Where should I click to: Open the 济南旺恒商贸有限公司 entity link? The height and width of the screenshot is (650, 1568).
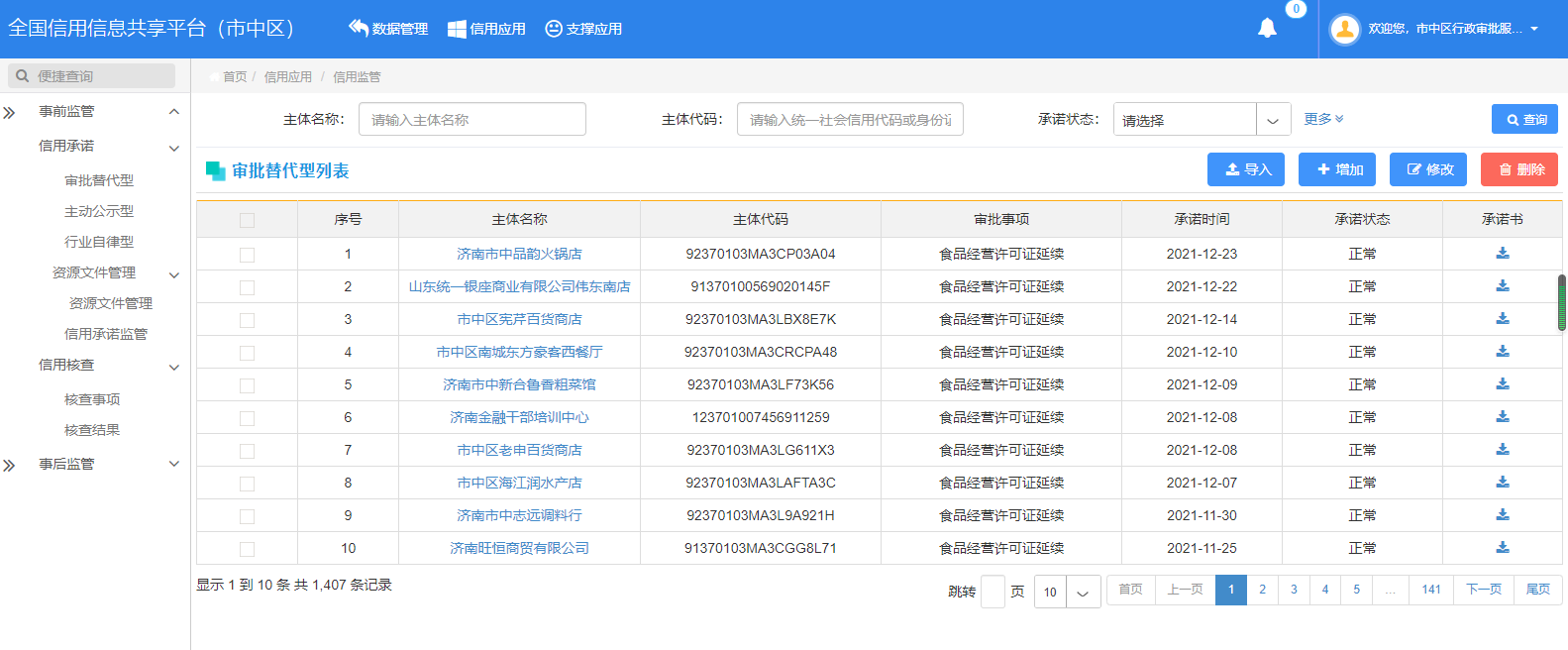point(519,548)
